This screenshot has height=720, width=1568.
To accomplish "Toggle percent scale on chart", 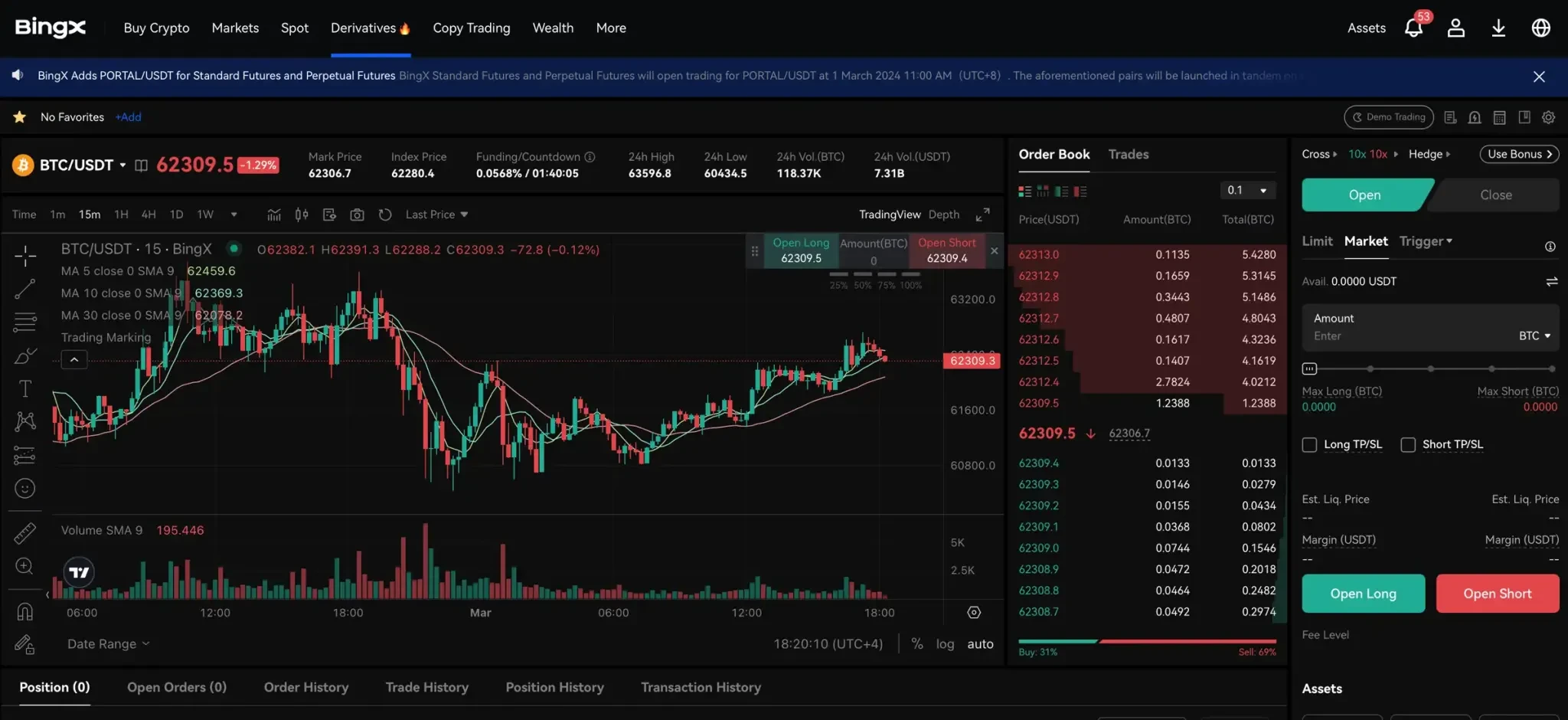I will click(x=917, y=644).
